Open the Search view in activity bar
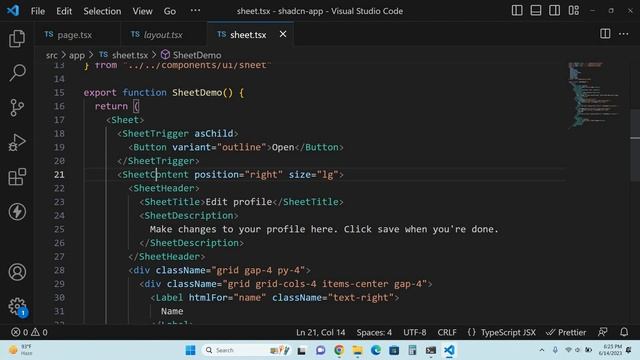 pyautogui.click(x=17, y=73)
